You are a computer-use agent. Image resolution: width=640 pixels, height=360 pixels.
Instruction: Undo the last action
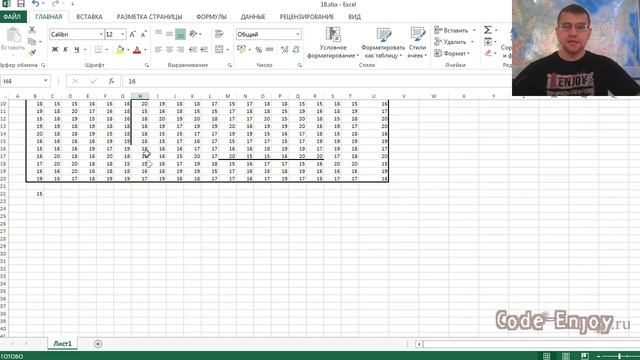(x=36, y=4)
